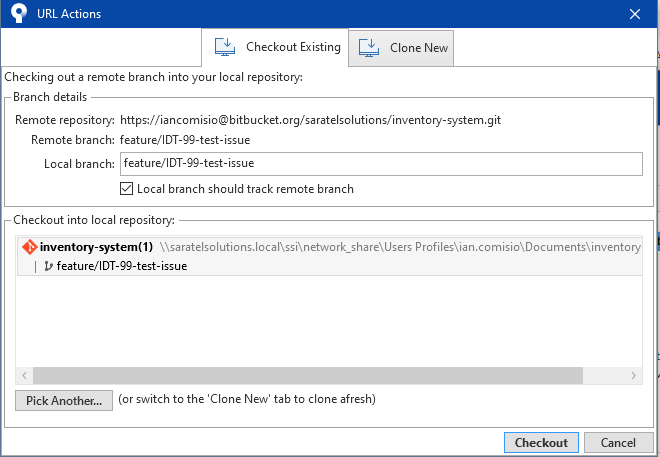
Task: Click the branch icon next to feature/IDT-99-test-issue
Action: pyautogui.click(x=48, y=266)
